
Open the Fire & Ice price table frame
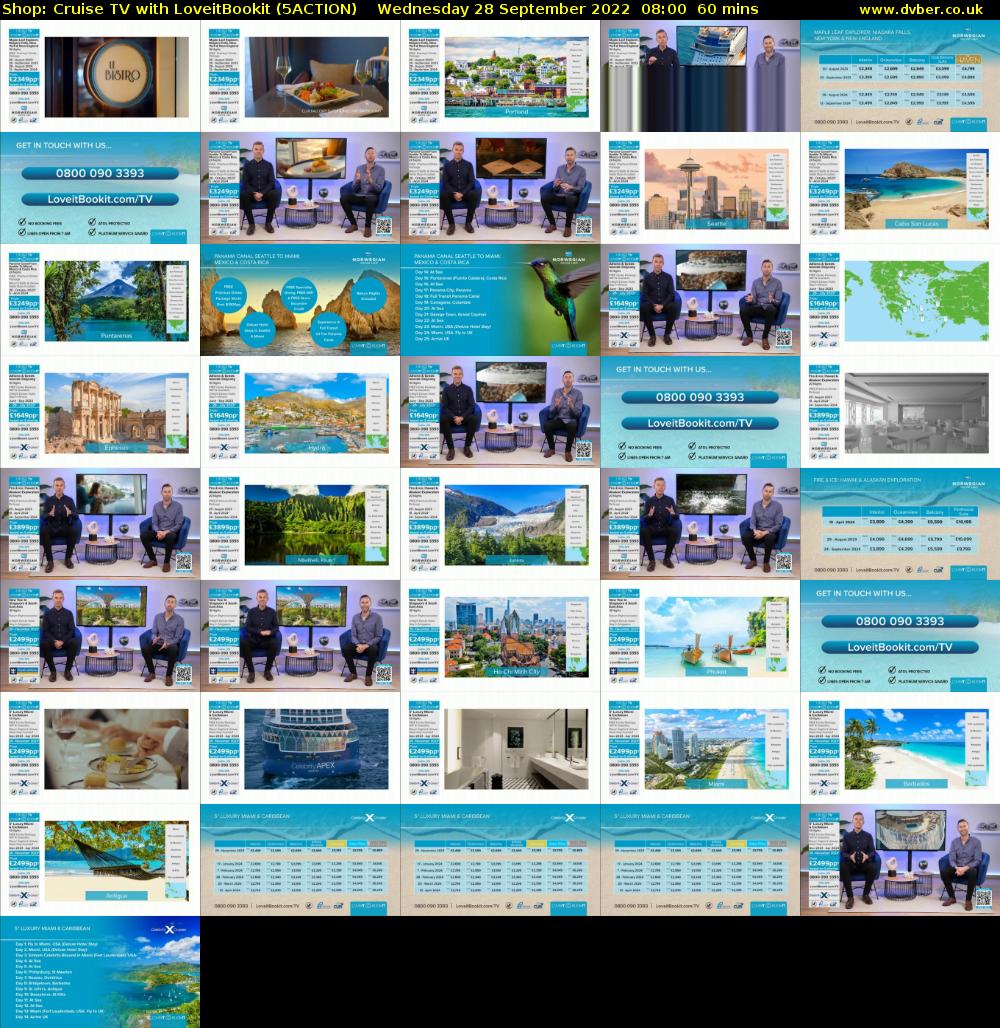click(x=900, y=524)
